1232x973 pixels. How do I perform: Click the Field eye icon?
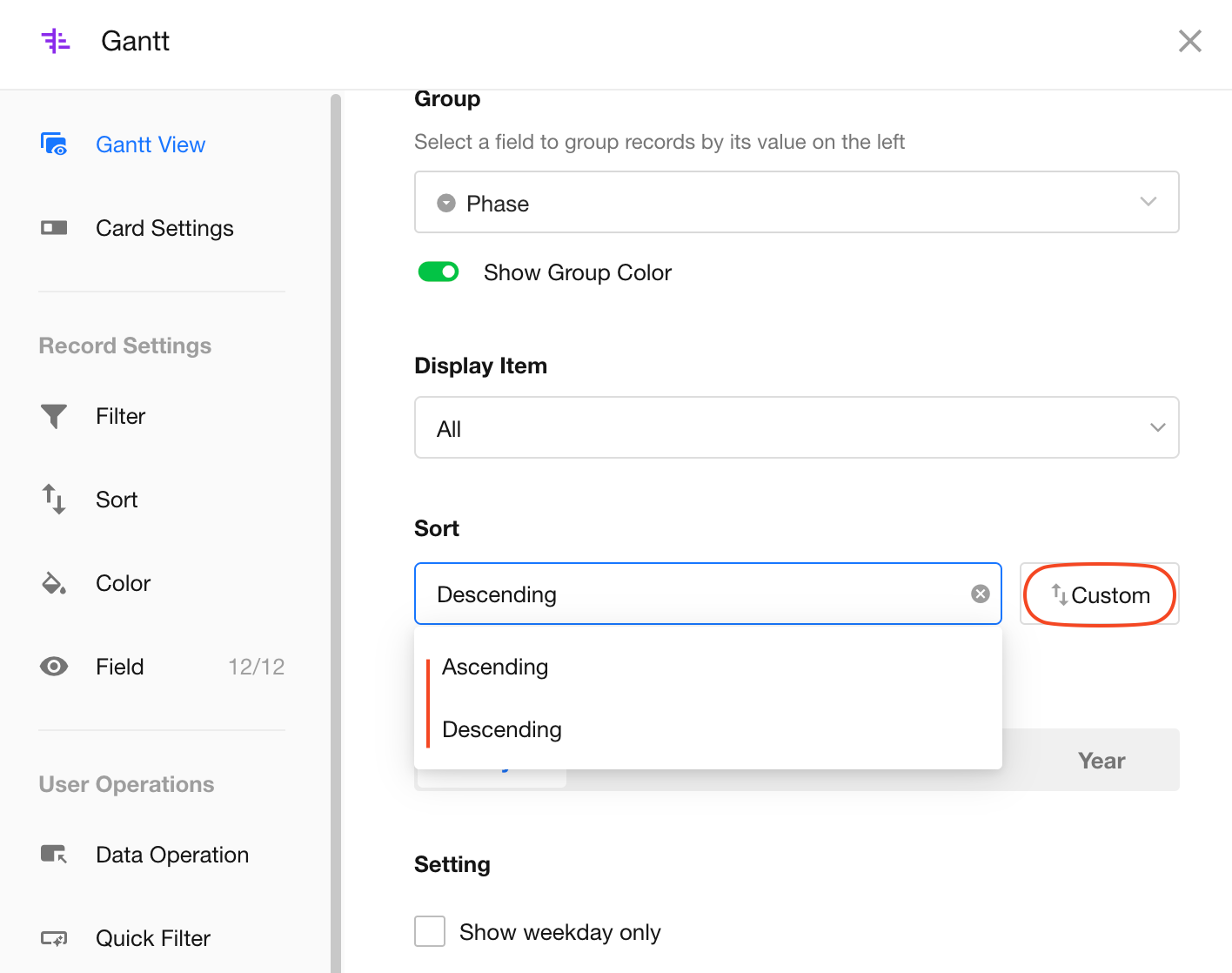(54, 667)
